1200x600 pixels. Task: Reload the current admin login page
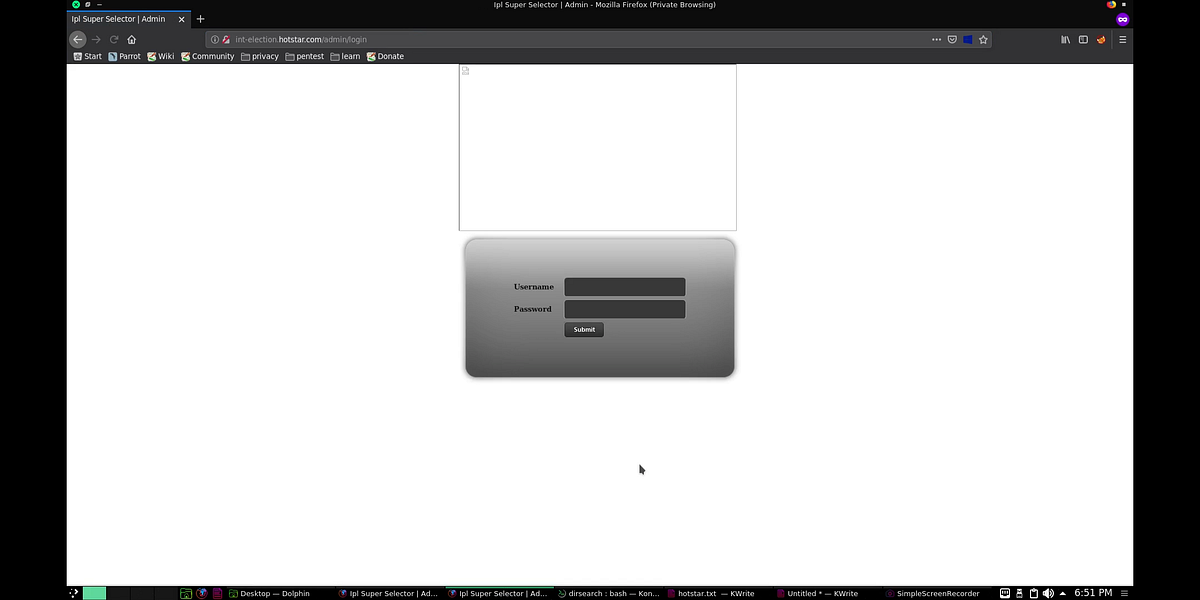[x=114, y=39]
